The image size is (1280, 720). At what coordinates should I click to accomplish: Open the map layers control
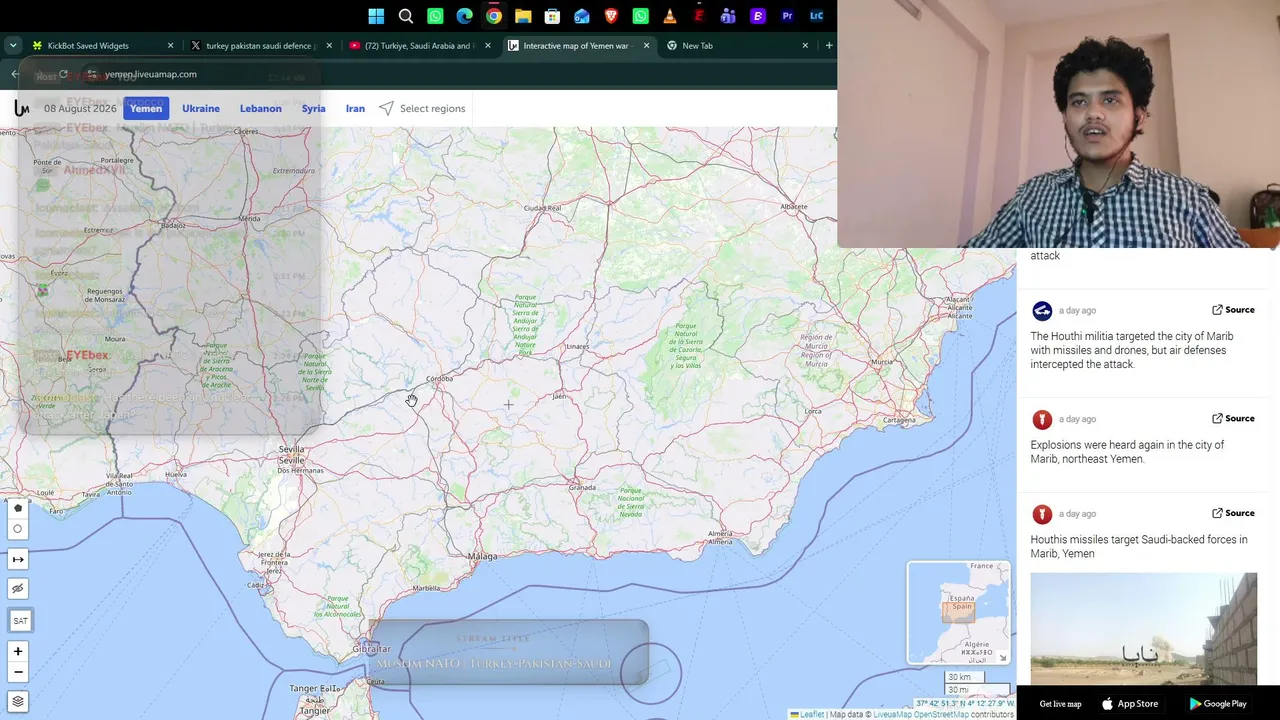click(x=18, y=701)
